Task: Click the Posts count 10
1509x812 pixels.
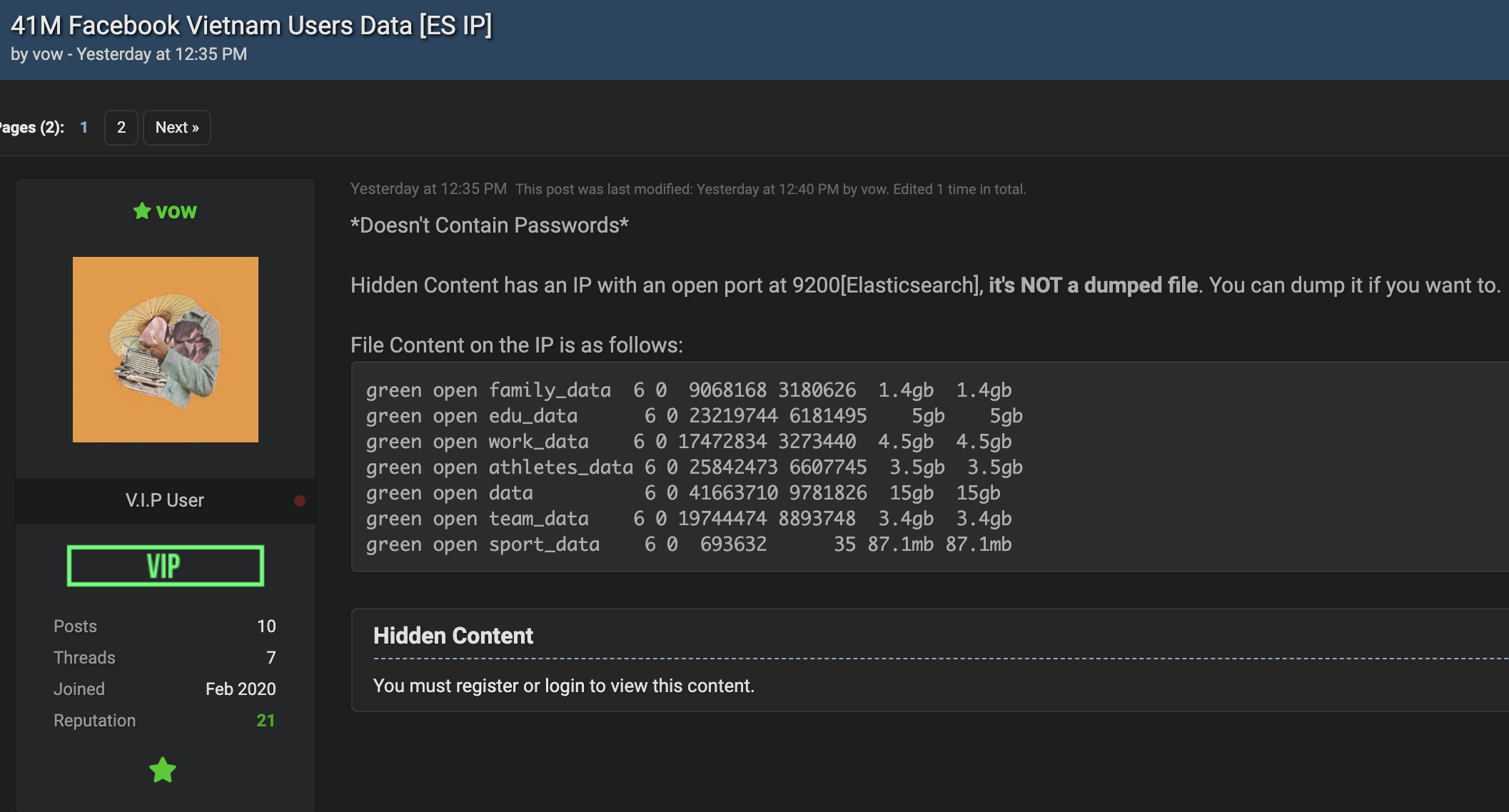Action: (x=266, y=626)
